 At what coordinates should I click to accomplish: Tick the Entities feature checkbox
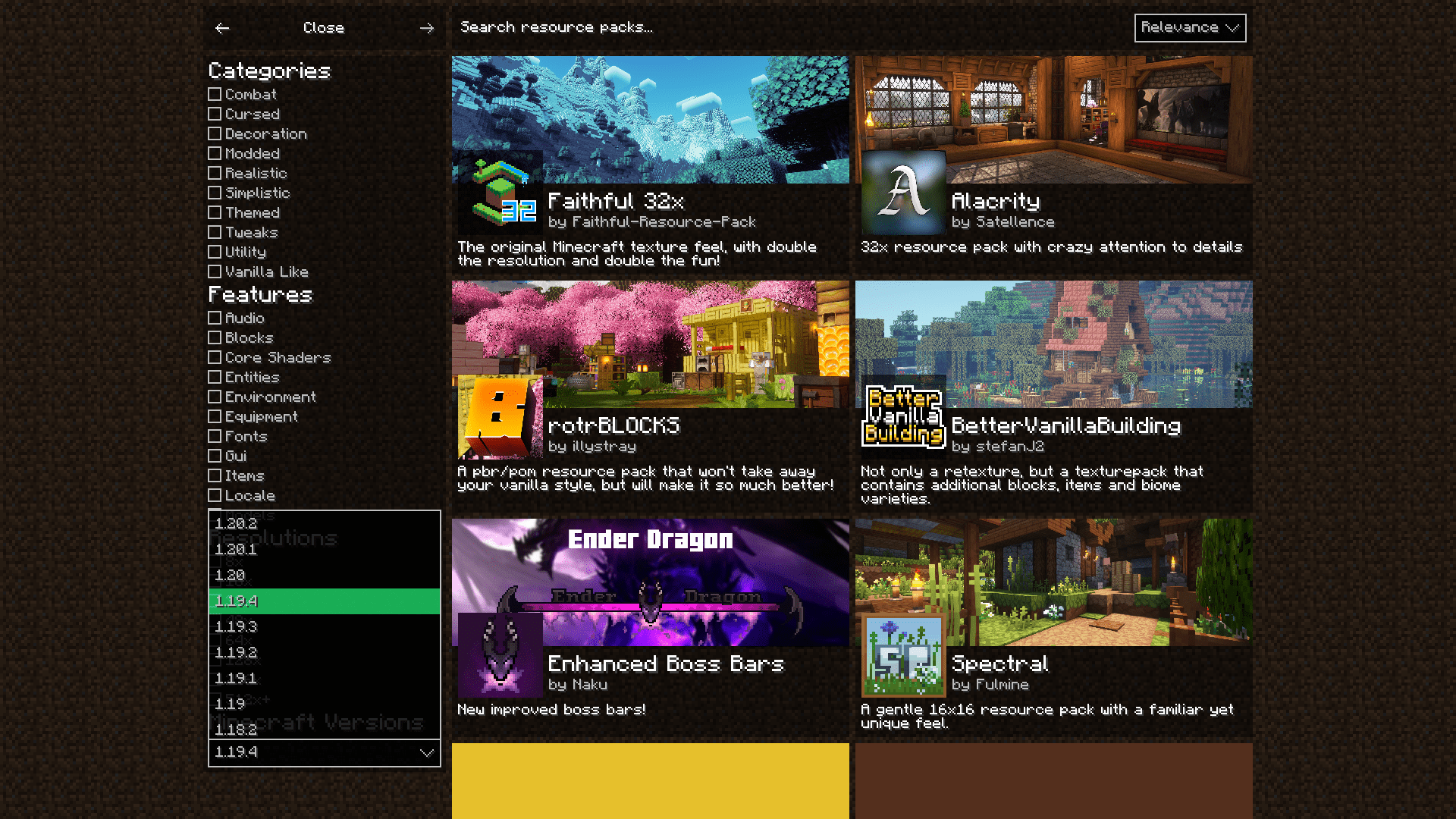pyautogui.click(x=215, y=377)
